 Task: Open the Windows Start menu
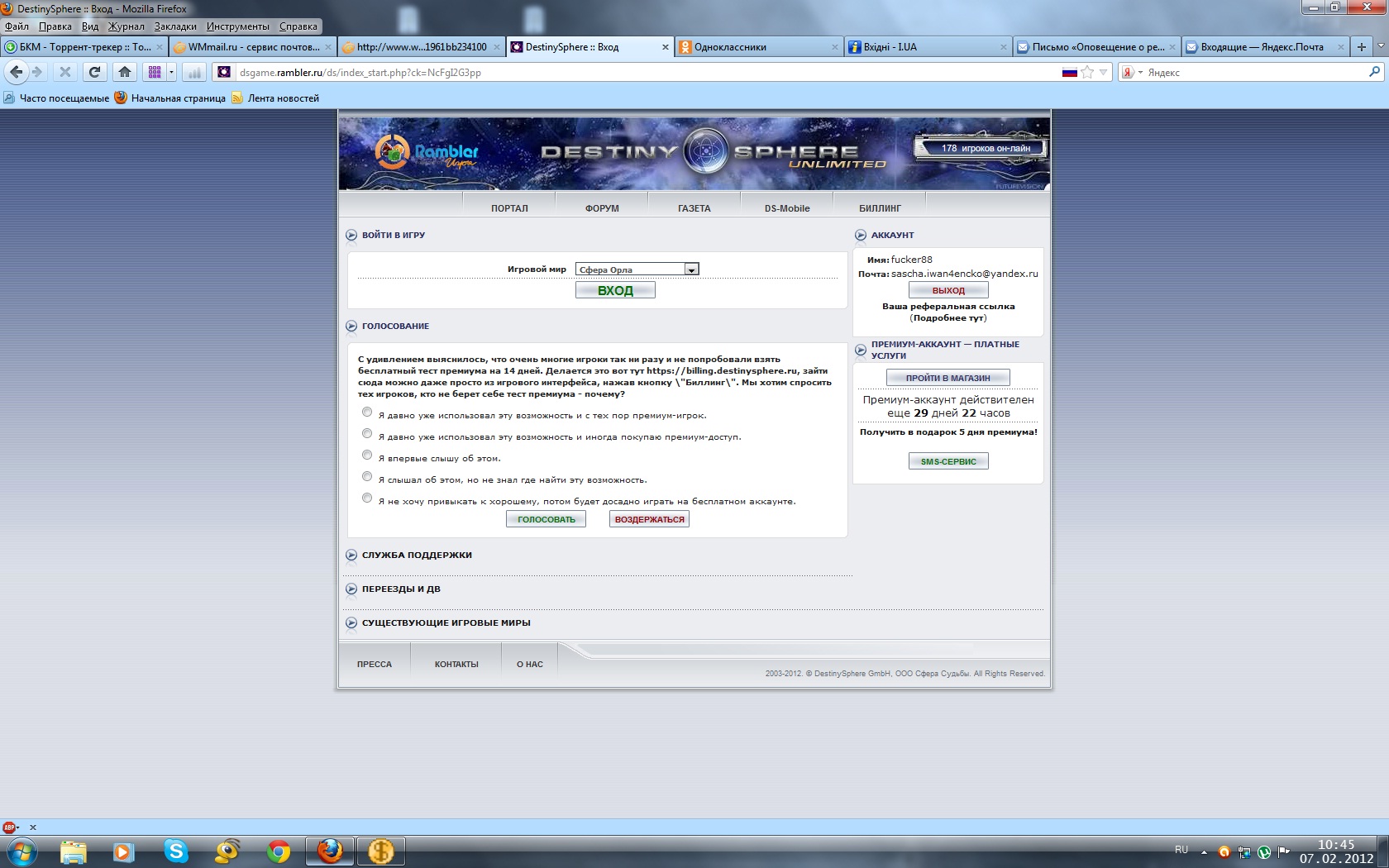[x=21, y=851]
